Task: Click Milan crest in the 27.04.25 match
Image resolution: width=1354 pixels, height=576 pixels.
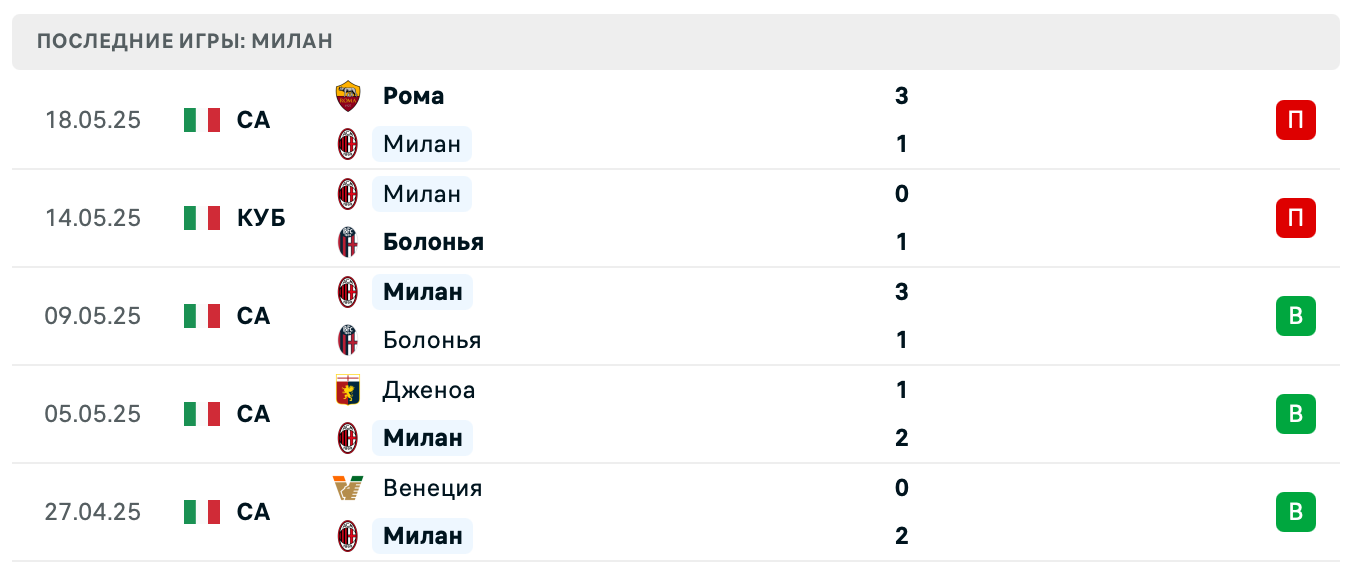Action: (347, 536)
